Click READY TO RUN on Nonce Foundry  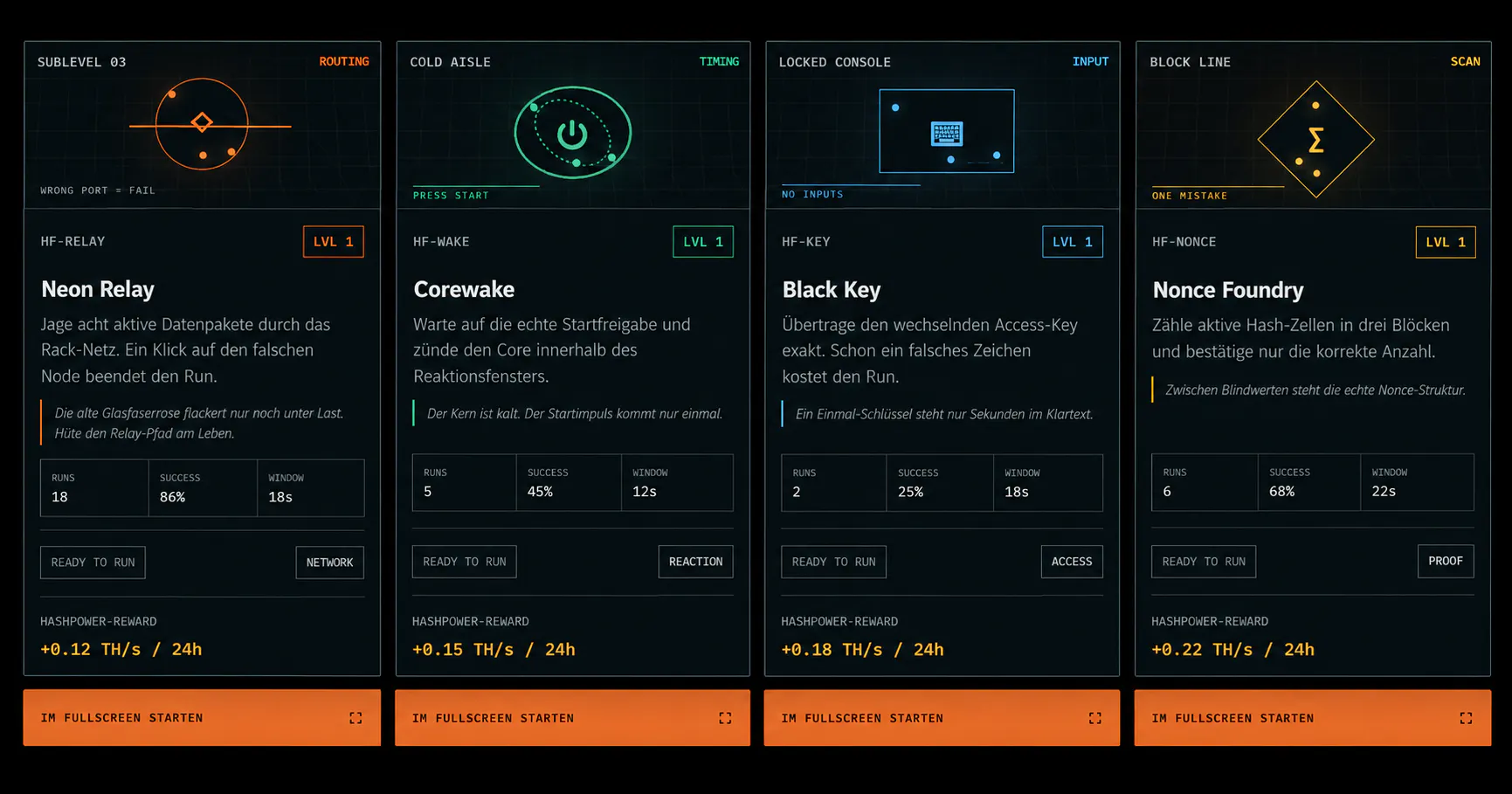click(1204, 562)
